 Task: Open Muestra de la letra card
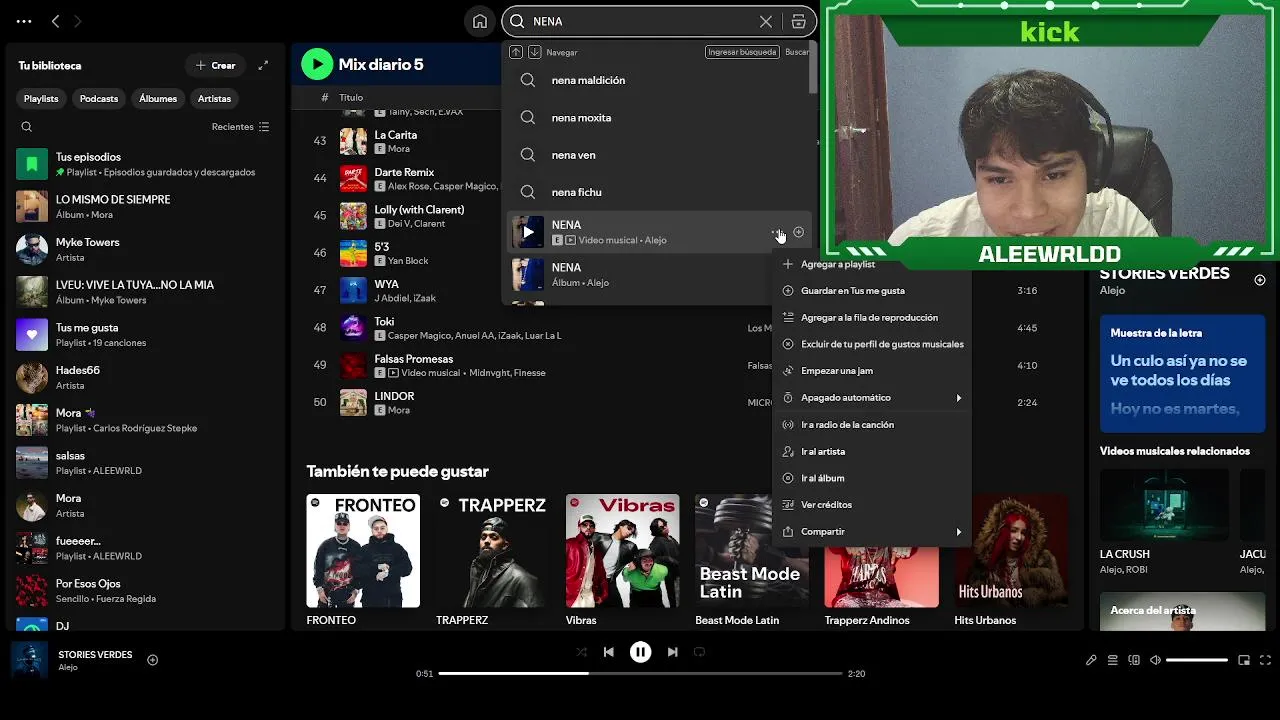[1183, 375]
